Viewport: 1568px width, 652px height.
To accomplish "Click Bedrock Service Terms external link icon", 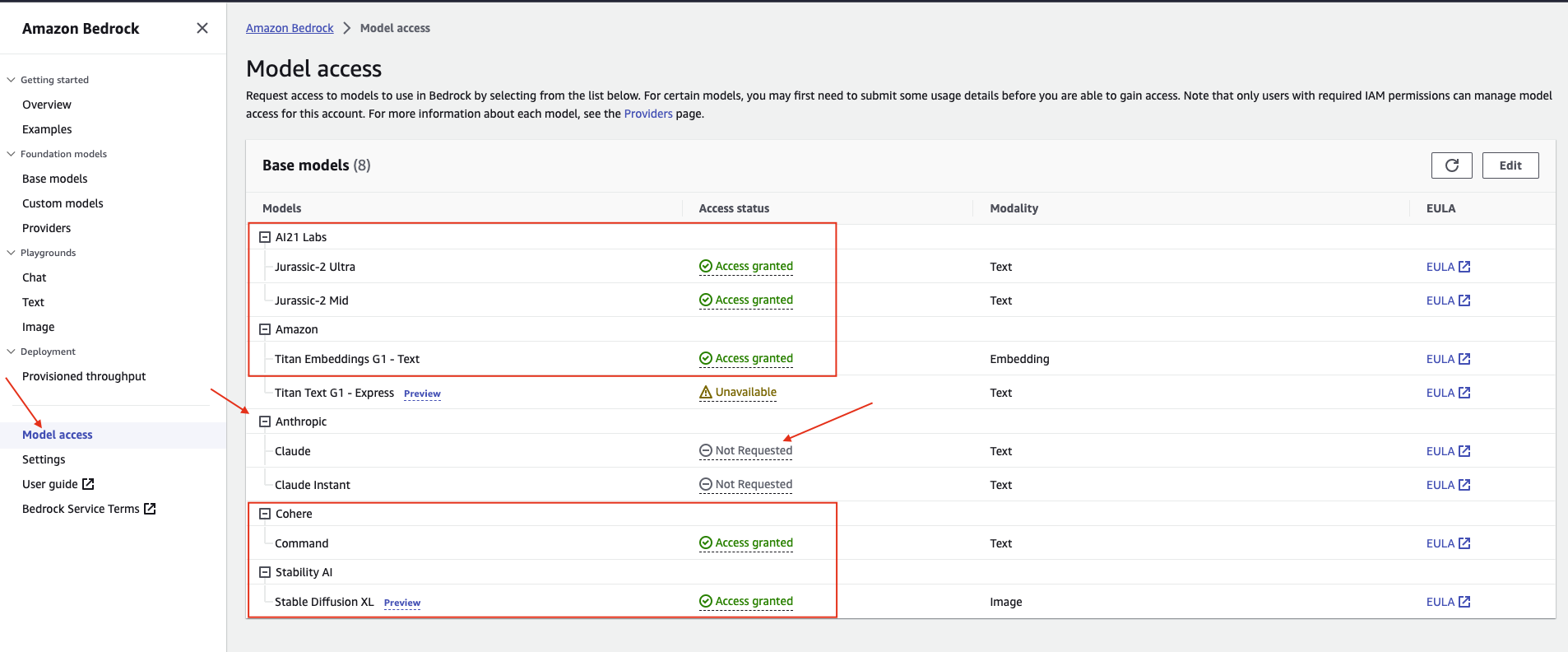I will pos(150,509).
